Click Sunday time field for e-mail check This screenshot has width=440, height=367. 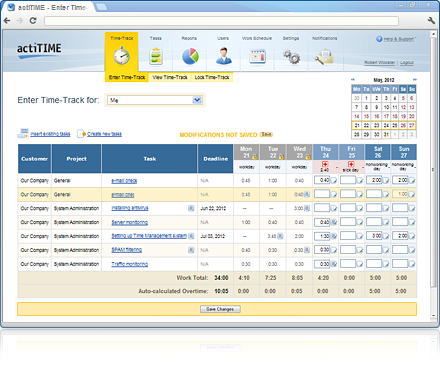(400, 180)
